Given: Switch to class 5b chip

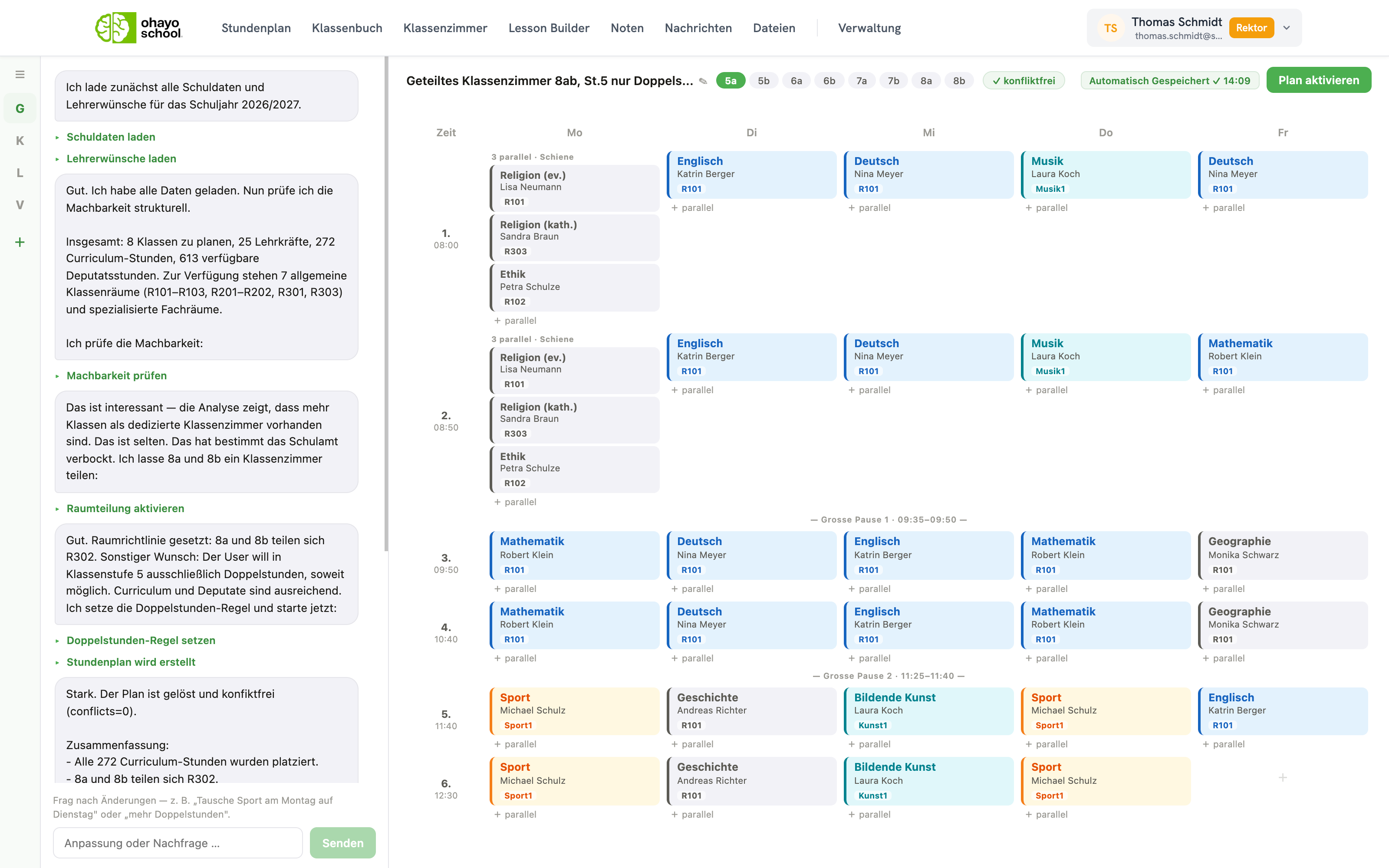Looking at the screenshot, I should click(x=764, y=81).
